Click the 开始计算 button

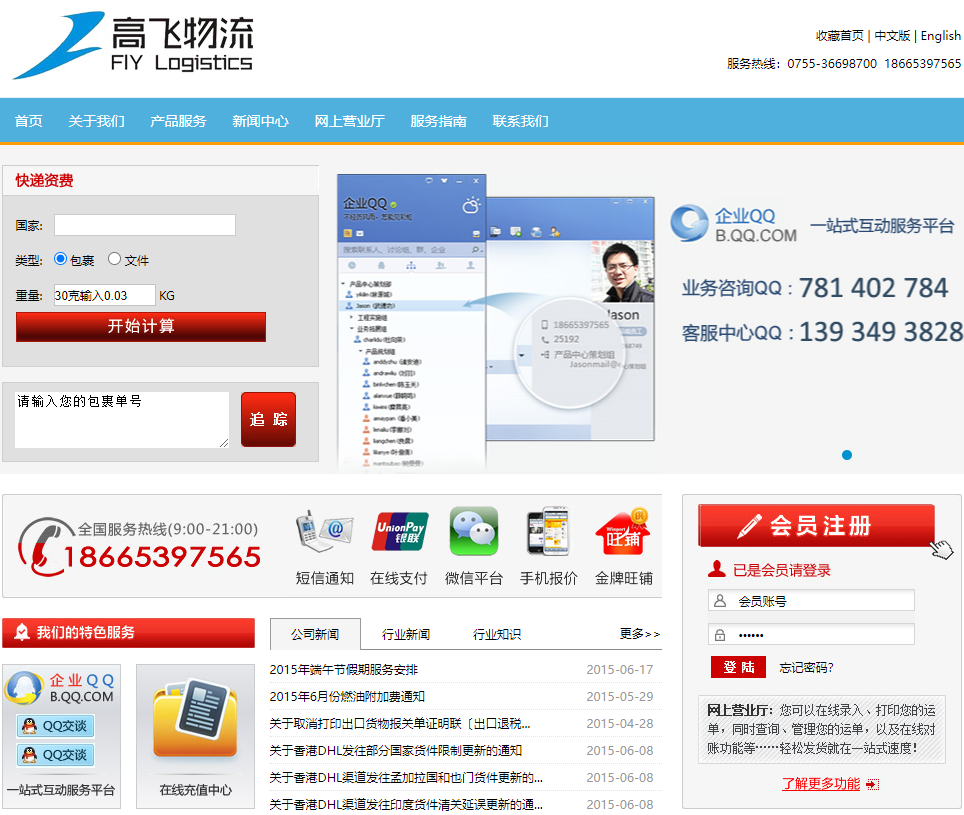pos(141,327)
